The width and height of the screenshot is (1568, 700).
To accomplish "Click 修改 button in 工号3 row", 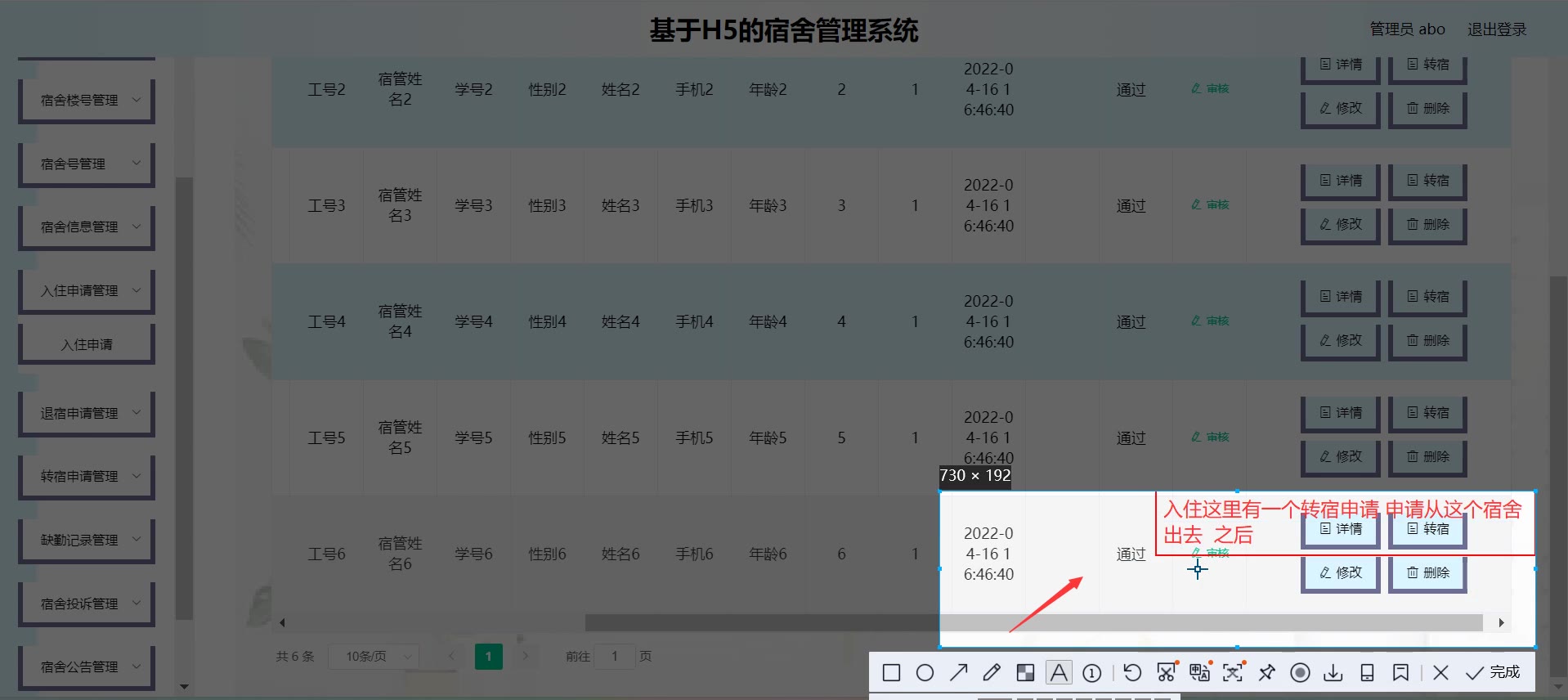I will click(1341, 225).
